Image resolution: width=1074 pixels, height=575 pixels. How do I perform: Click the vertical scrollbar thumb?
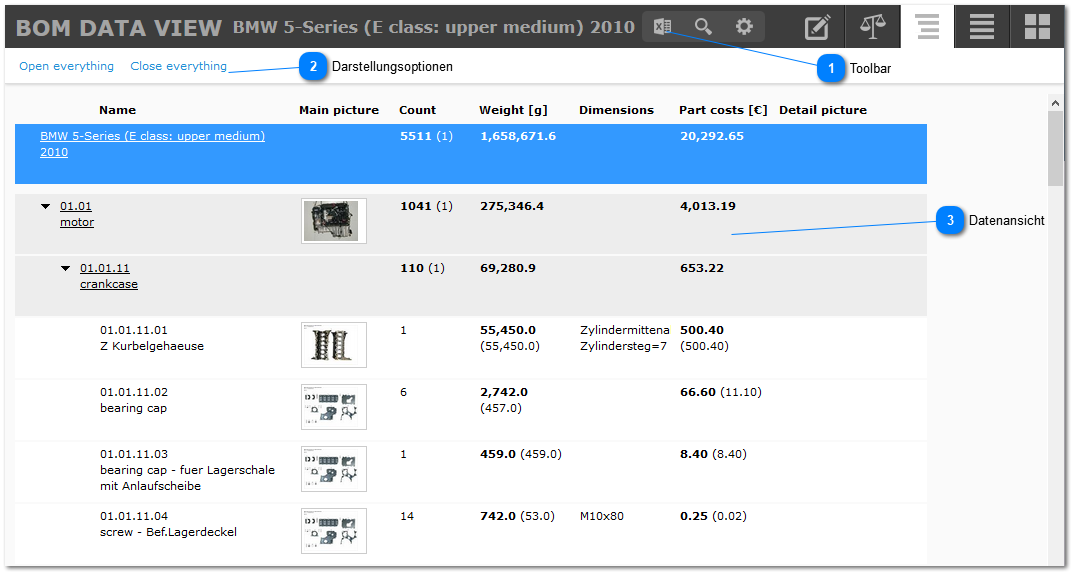[1056, 147]
